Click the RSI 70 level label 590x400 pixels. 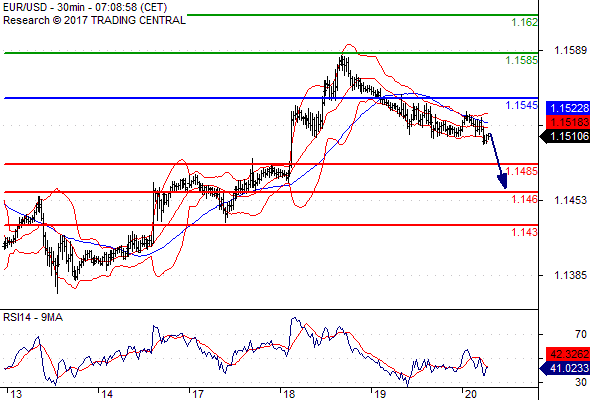[581, 334]
